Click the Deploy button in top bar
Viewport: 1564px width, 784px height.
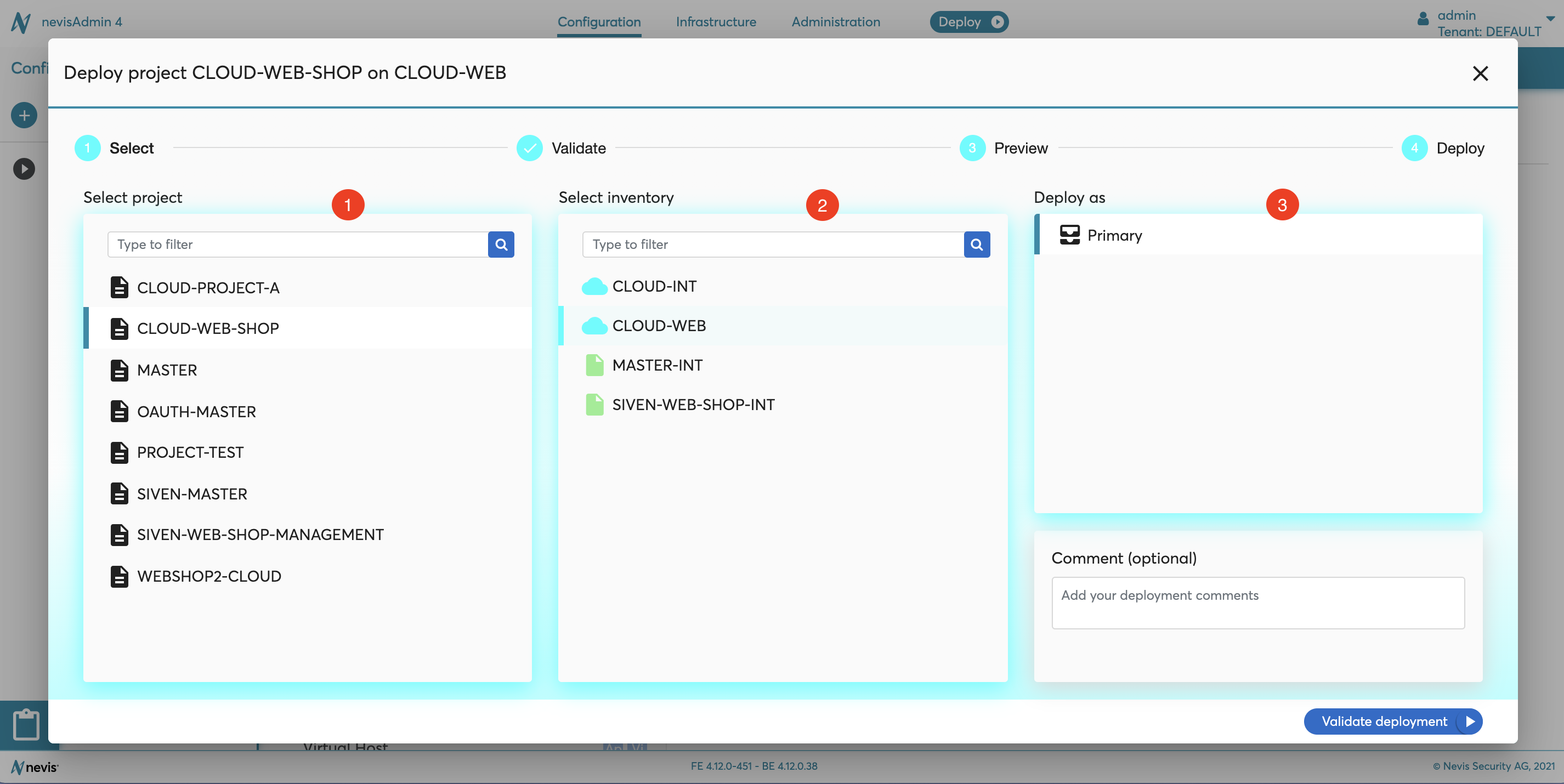969,22
